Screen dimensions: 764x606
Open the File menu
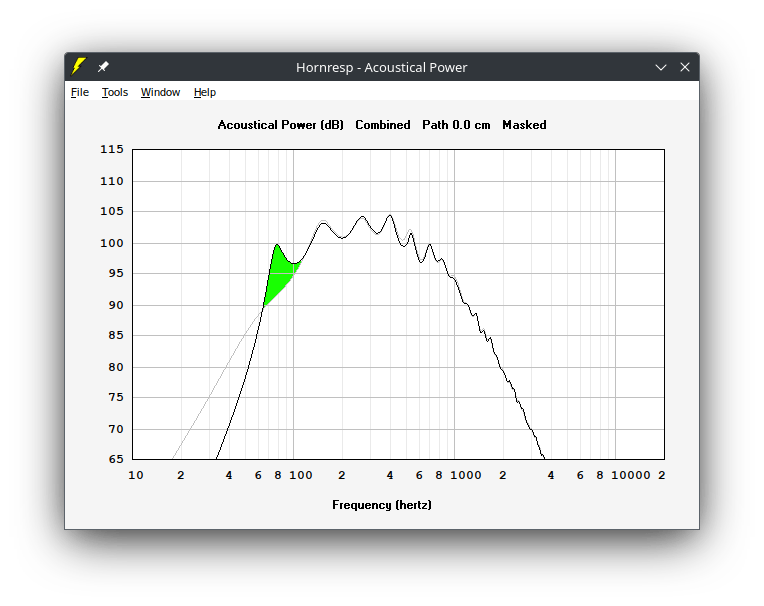pos(80,92)
